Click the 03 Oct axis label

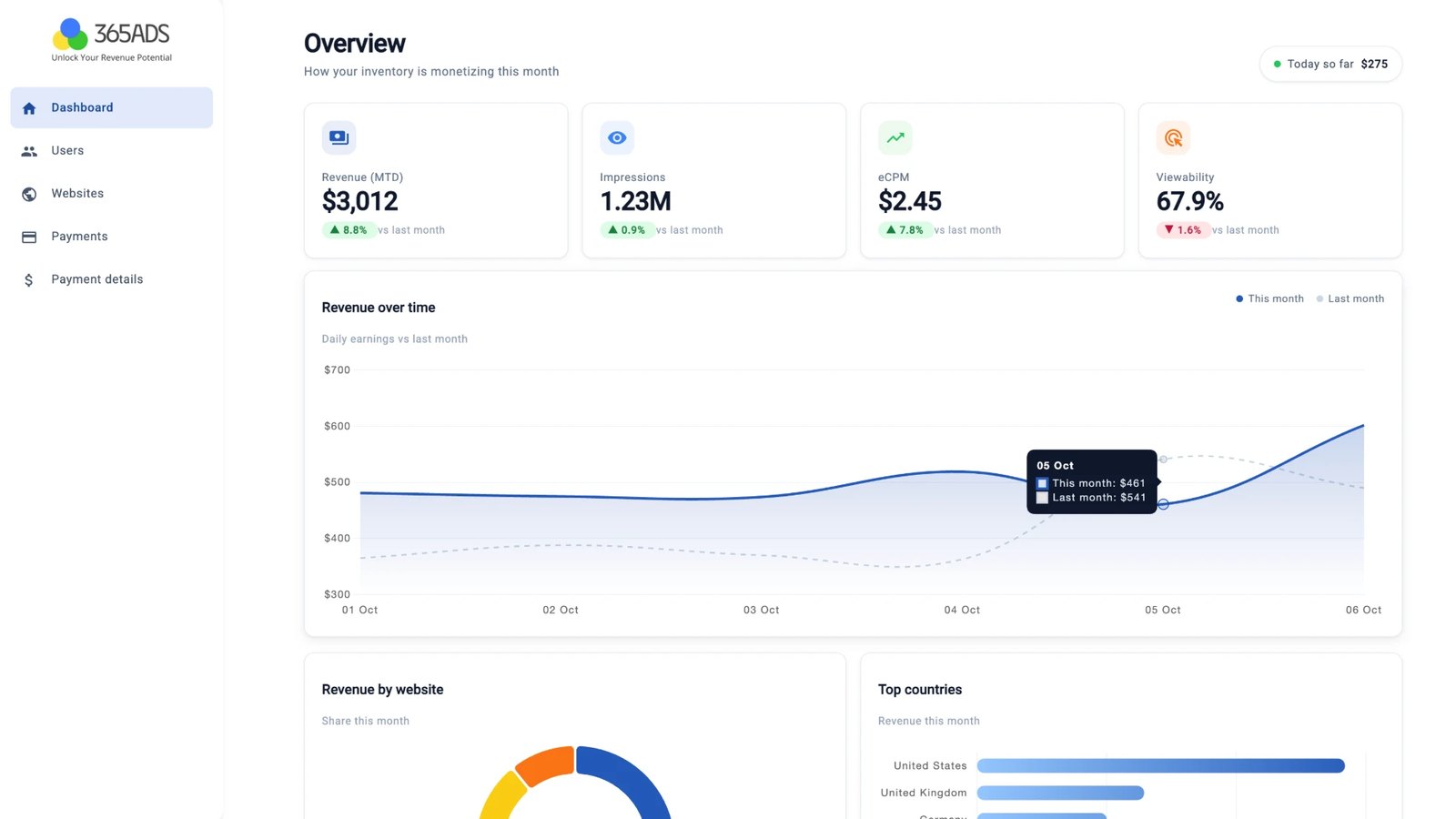[x=762, y=610]
